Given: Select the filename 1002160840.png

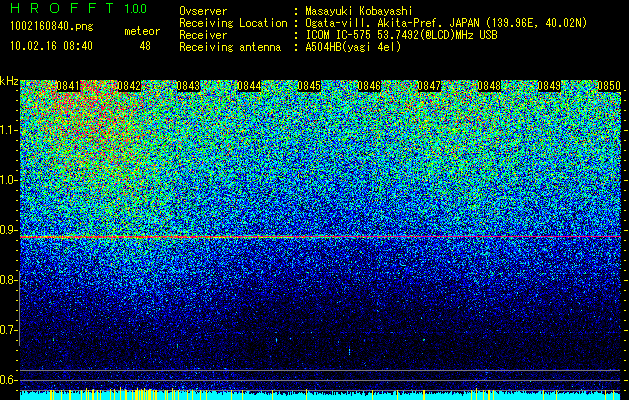Looking at the screenshot, I should 52,27.
